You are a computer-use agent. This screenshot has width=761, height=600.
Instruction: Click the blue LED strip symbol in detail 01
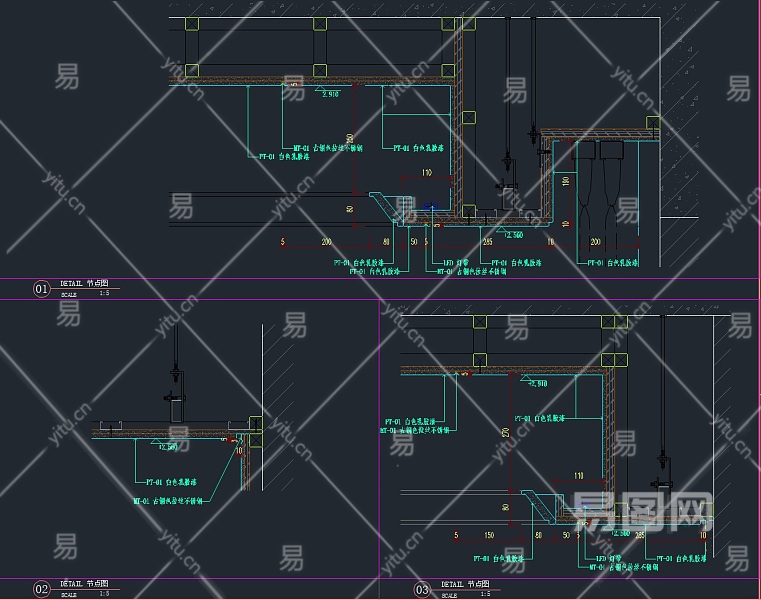pyautogui.click(x=429, y=209)
